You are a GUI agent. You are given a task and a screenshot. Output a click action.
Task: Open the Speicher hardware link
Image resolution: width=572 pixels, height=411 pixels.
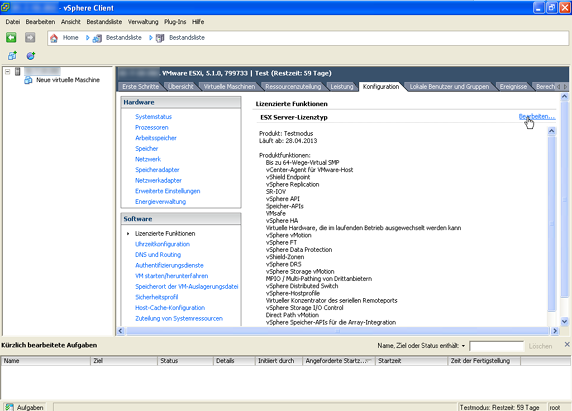(146, 148)
